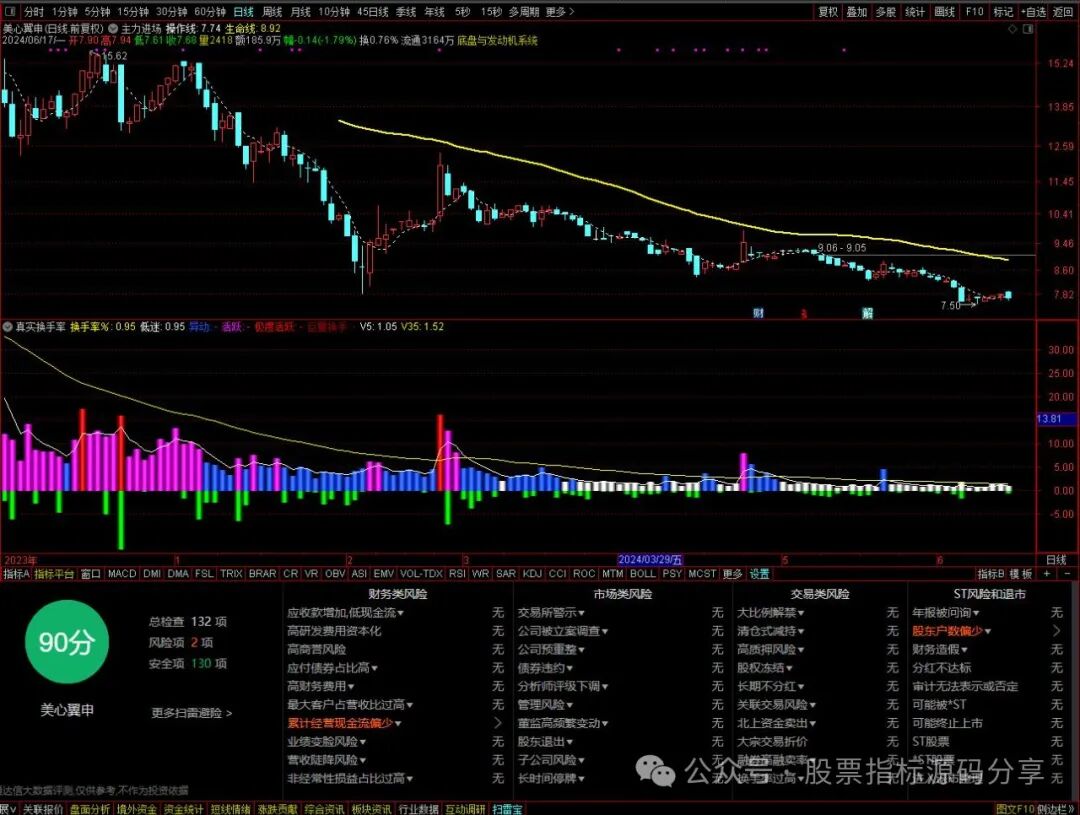Expand 累计经营现金流偏少 risk item

[344, 723]
